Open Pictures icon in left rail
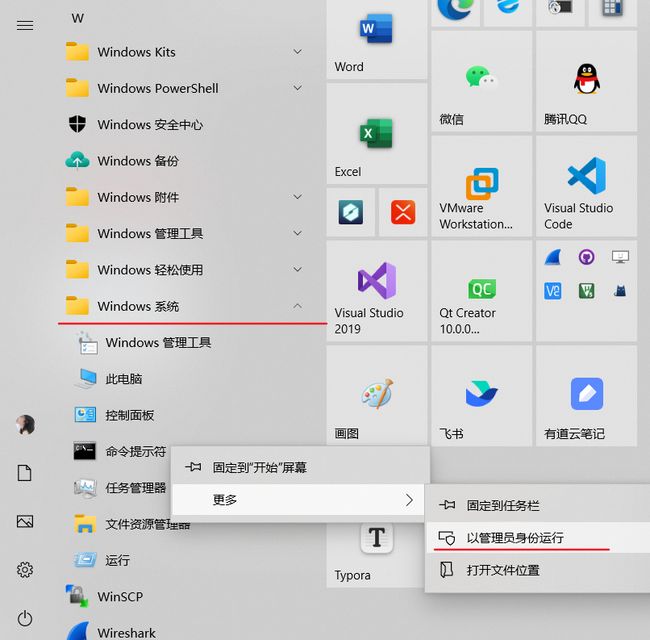Image resolution: width=650 pixels, height=640 pixels. coord(25,521)
